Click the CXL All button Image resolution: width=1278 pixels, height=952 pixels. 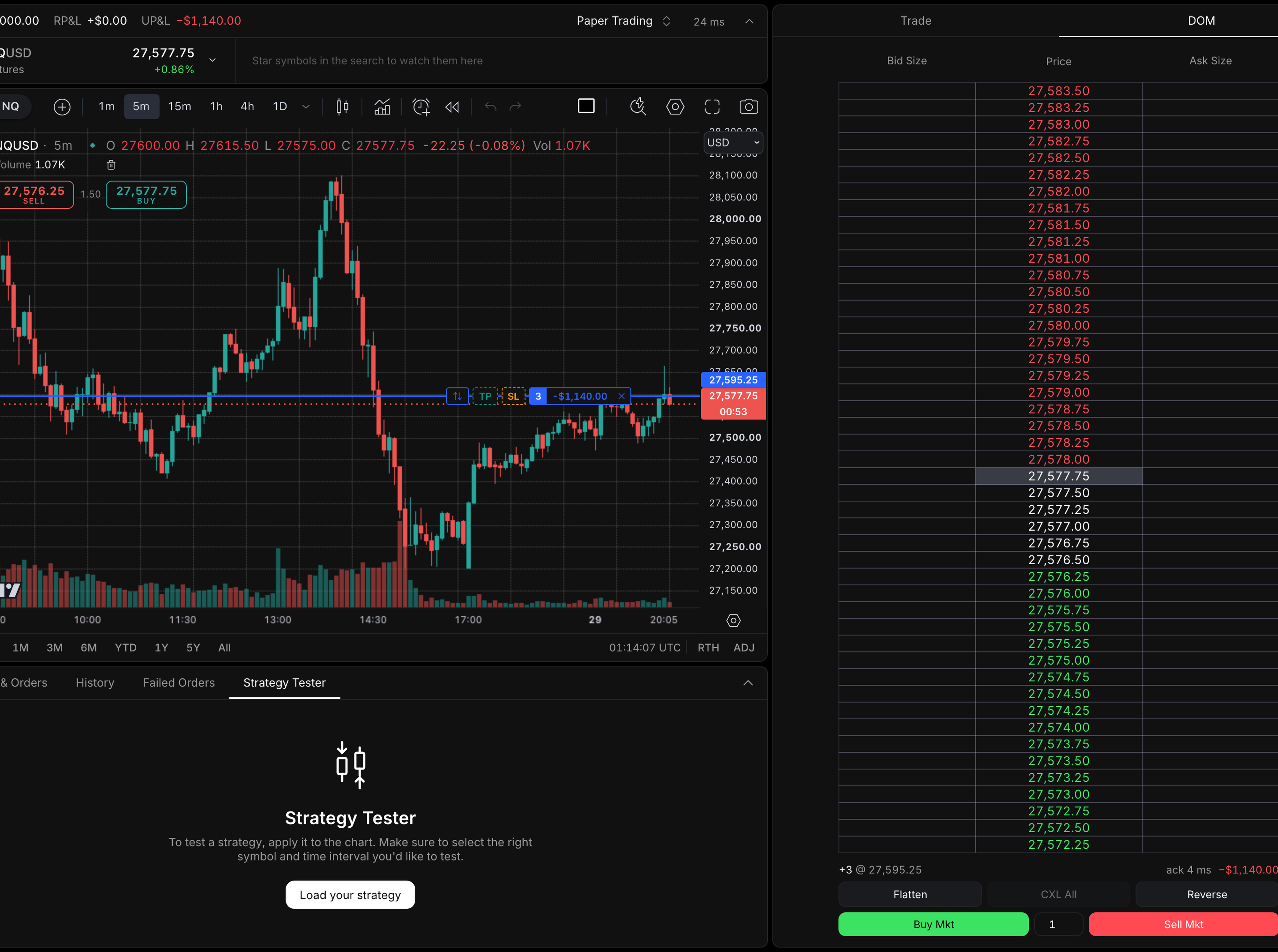click(1059, 894)
